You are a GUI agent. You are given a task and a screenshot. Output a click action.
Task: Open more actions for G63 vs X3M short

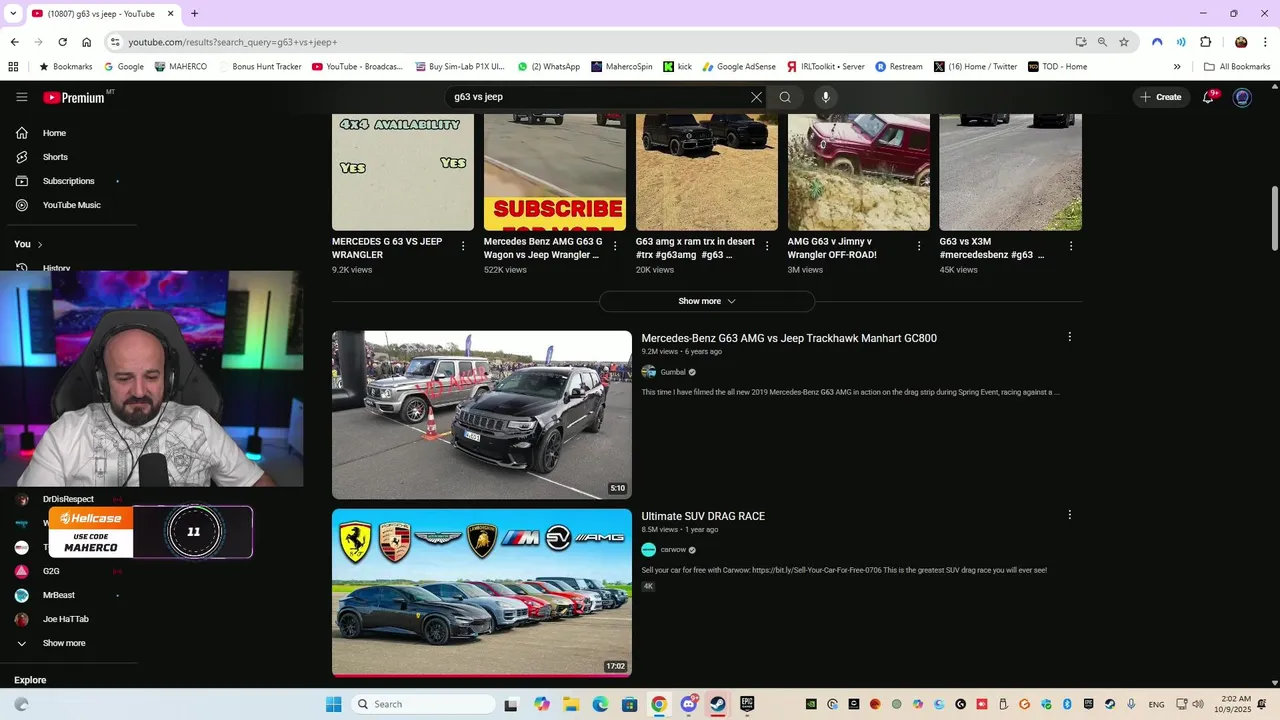(1071, 245)
